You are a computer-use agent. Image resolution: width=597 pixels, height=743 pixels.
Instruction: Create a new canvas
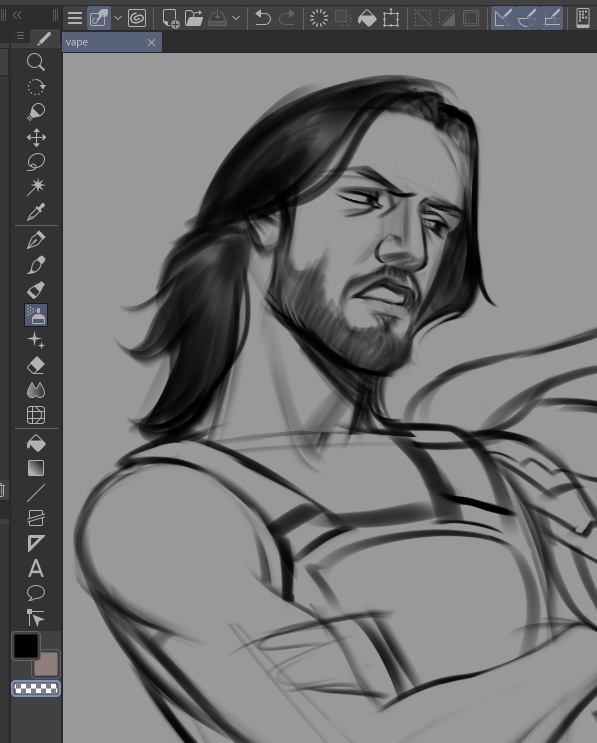(171, 18)
